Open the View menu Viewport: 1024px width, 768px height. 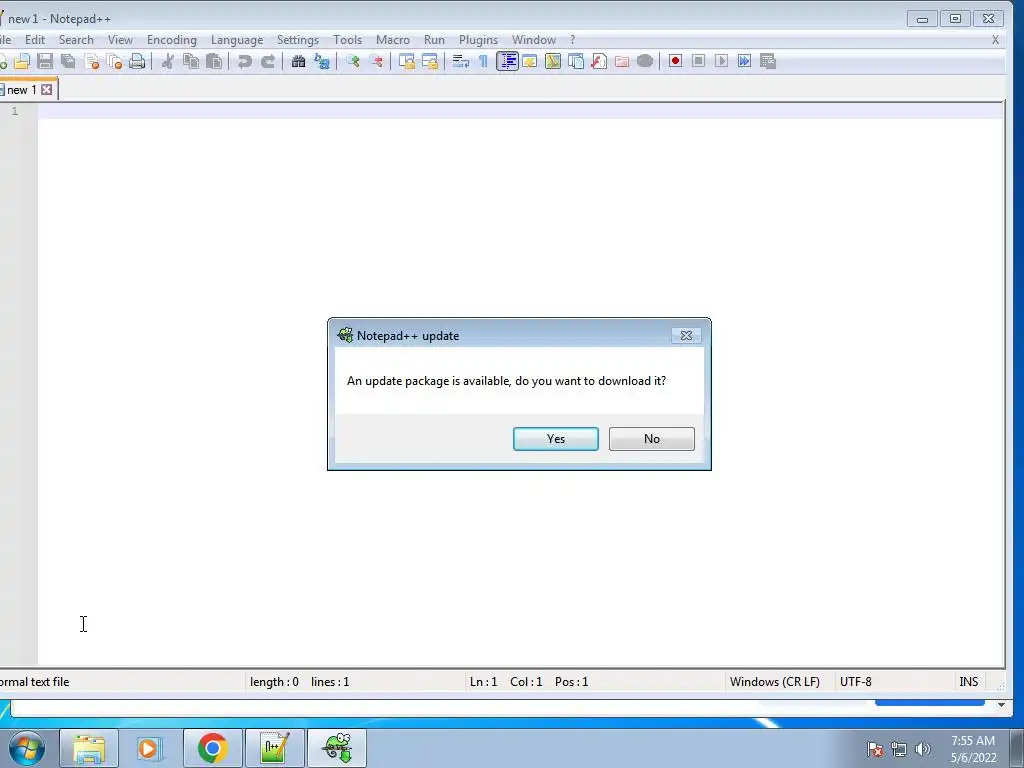click(120, 40)
